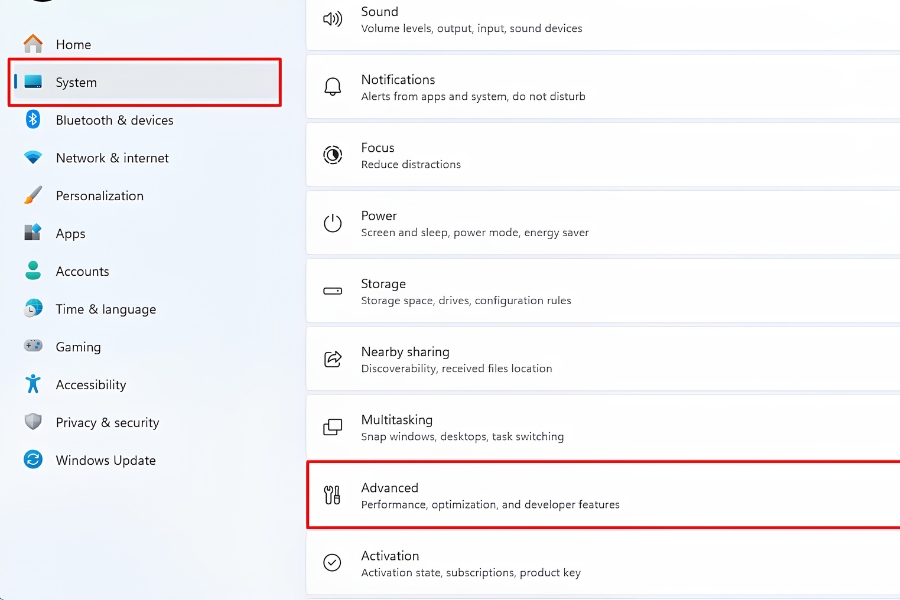Click 'Screen and sleep, power mode, energy saver'
Screen dimensions: 900x600
[x=475, y=233]
